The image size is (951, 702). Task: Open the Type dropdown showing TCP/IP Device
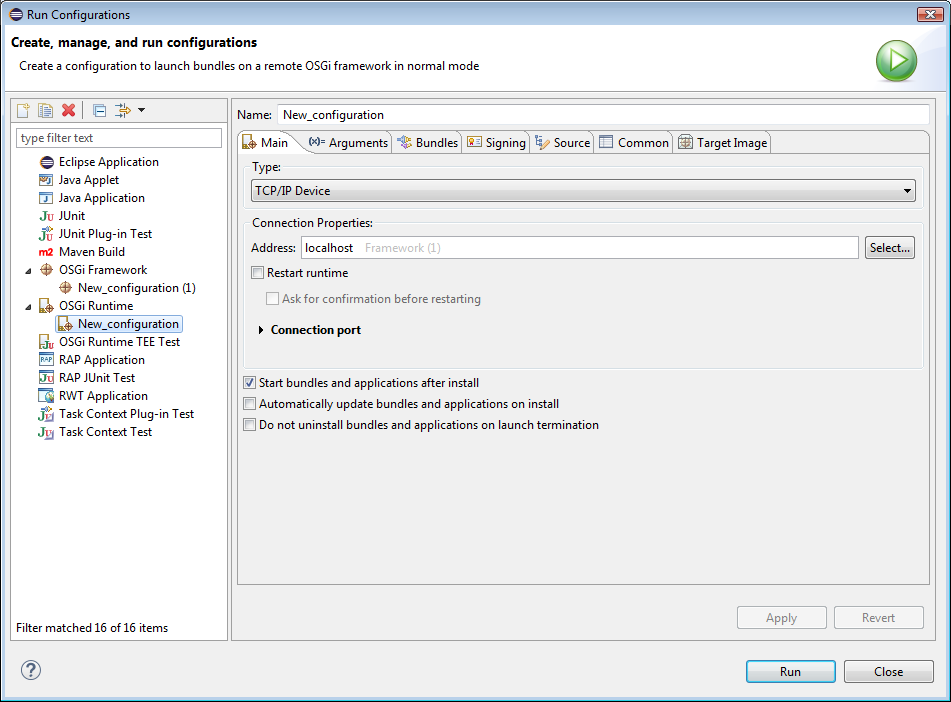tap(583, 190)
